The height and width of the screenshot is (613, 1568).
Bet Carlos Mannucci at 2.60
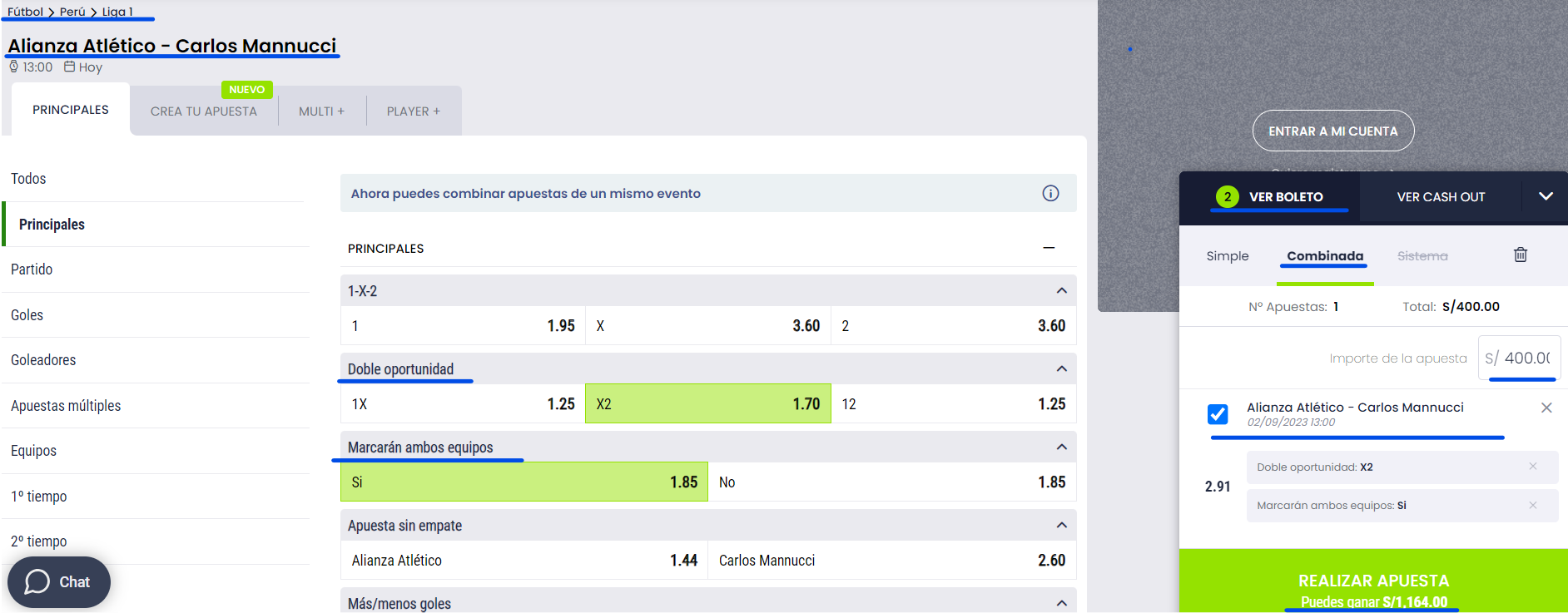[892, 561]
